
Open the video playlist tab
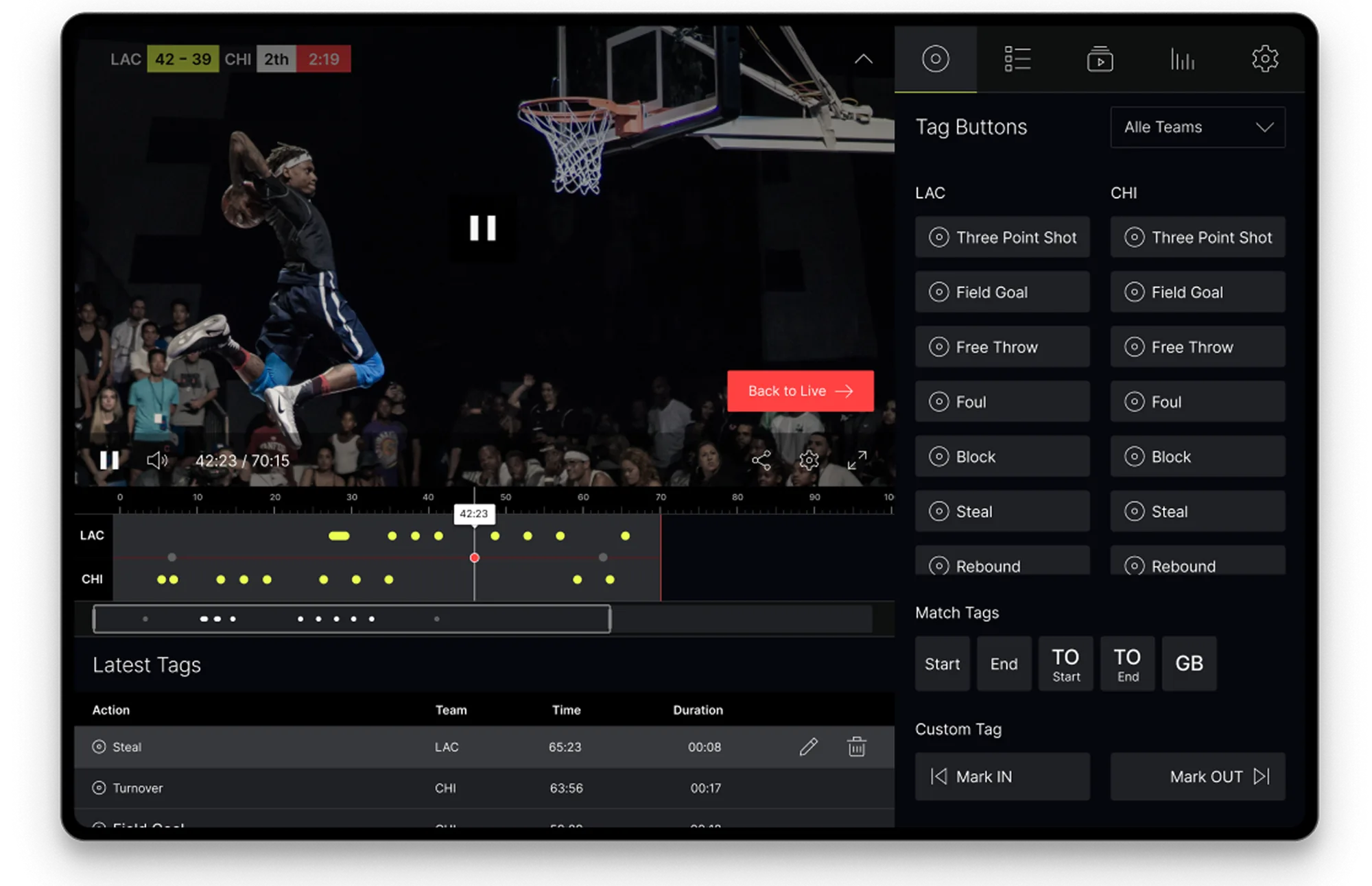pyautogui.click(x=1100, y=59)
